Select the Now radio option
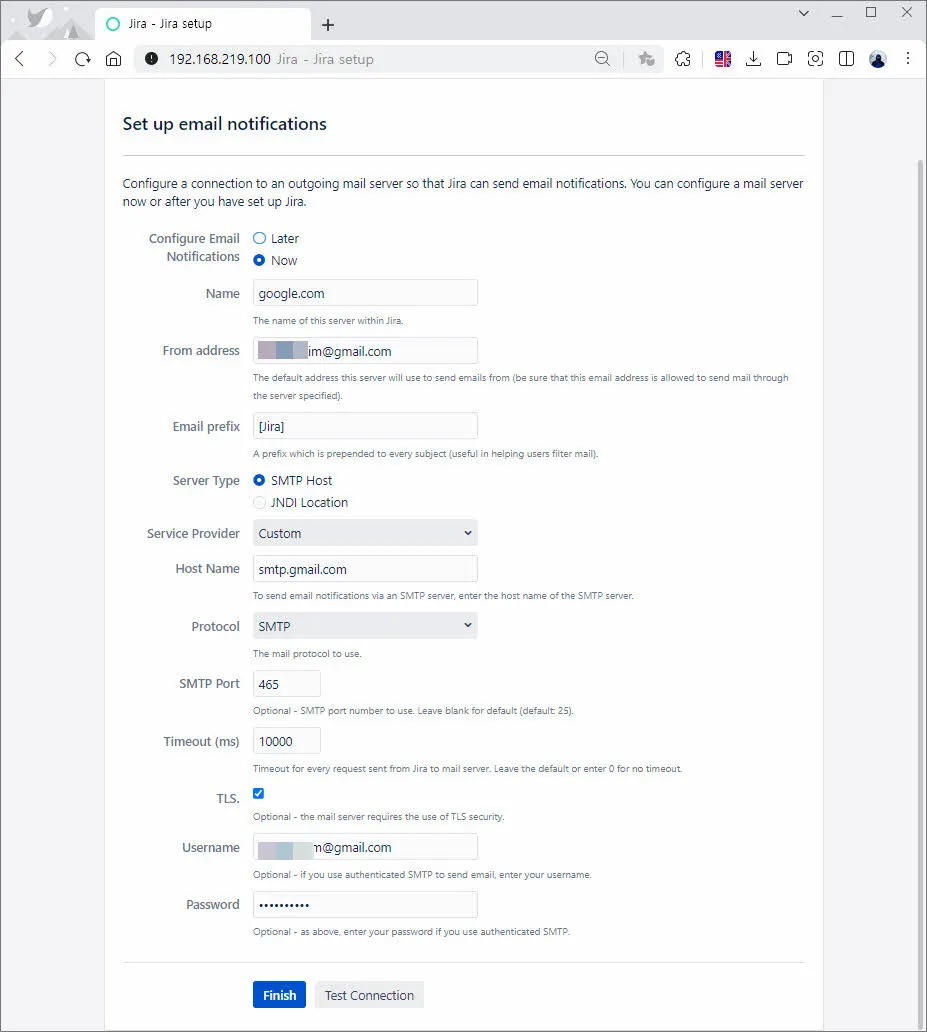 pos(260,260)
